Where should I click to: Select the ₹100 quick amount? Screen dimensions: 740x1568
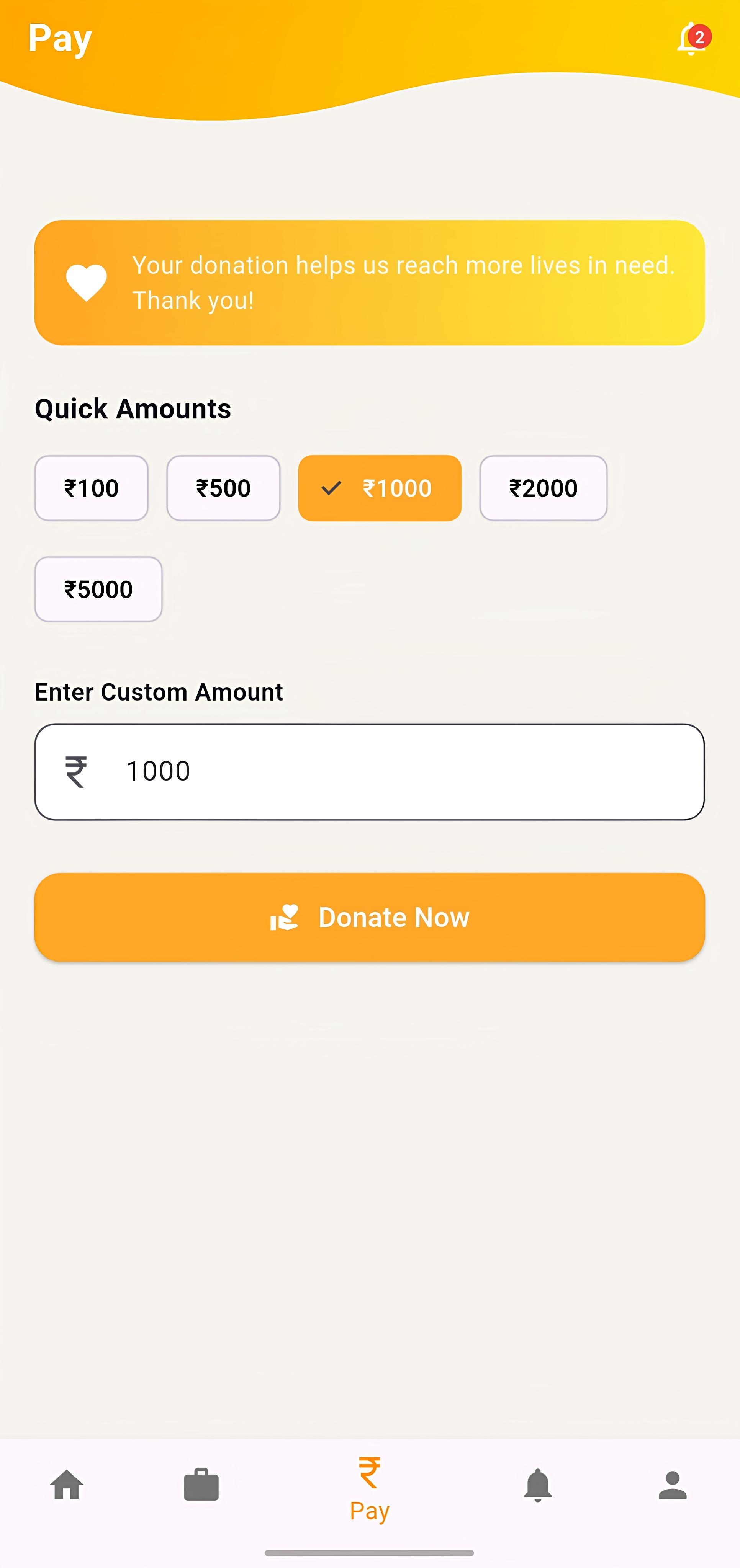pyautogui.click(x=92, y=488)
